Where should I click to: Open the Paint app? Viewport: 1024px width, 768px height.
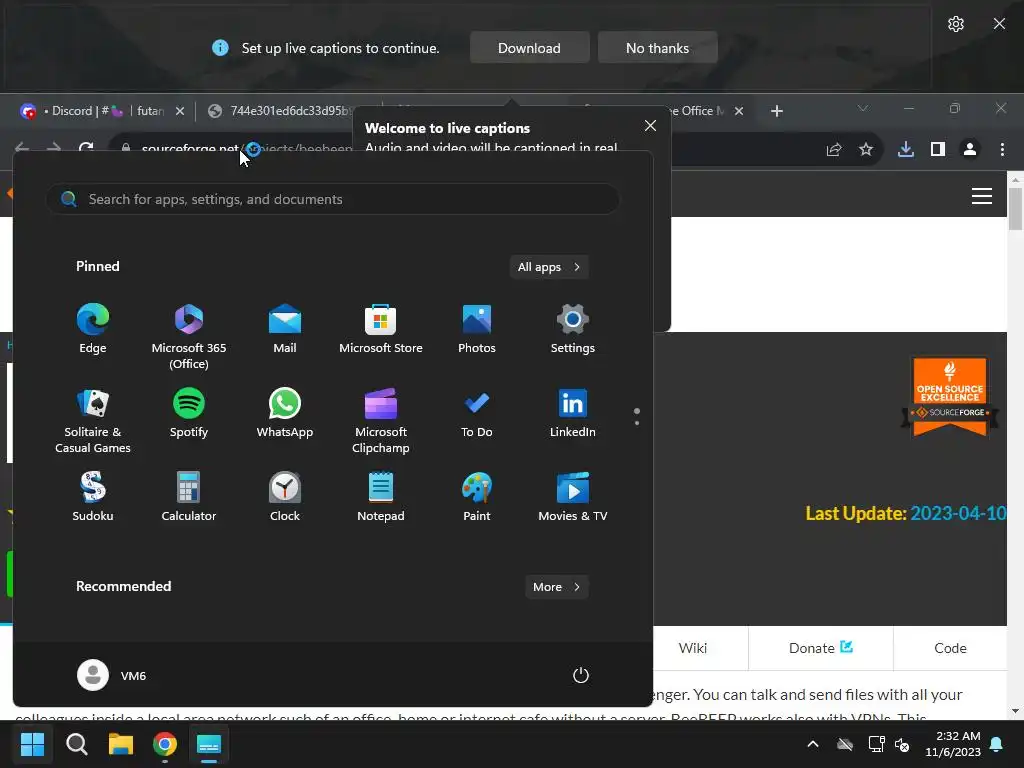(x=477, y=496)
